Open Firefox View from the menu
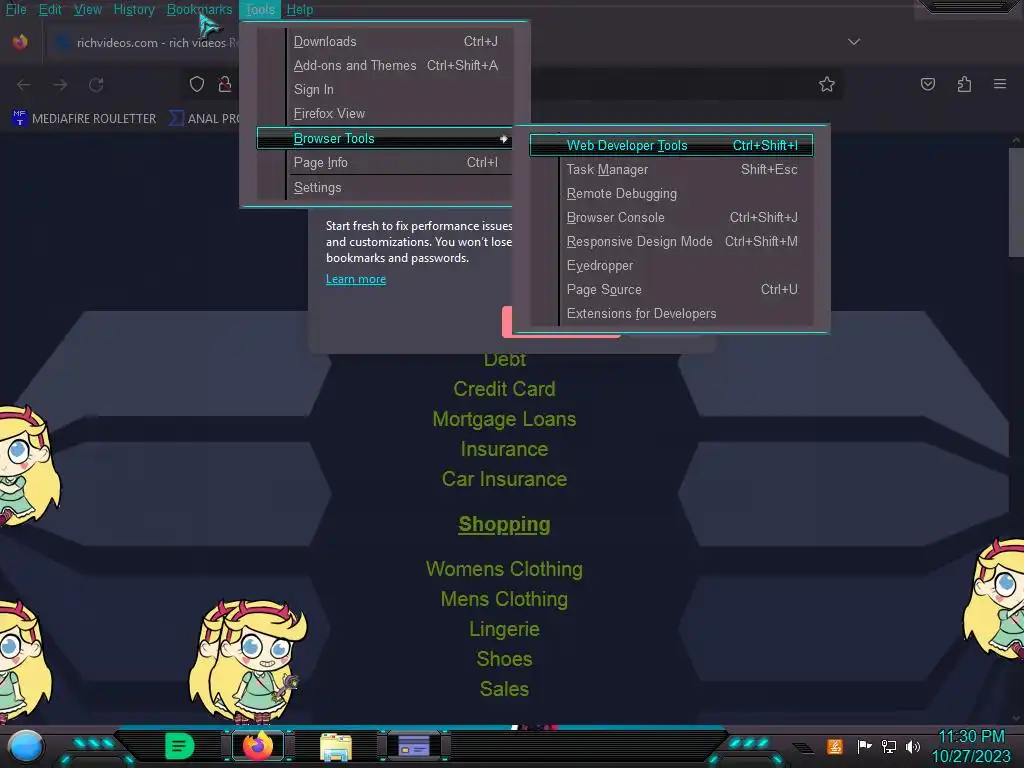1024x768 pixels. pyautogui.click(x=384, y=114)
